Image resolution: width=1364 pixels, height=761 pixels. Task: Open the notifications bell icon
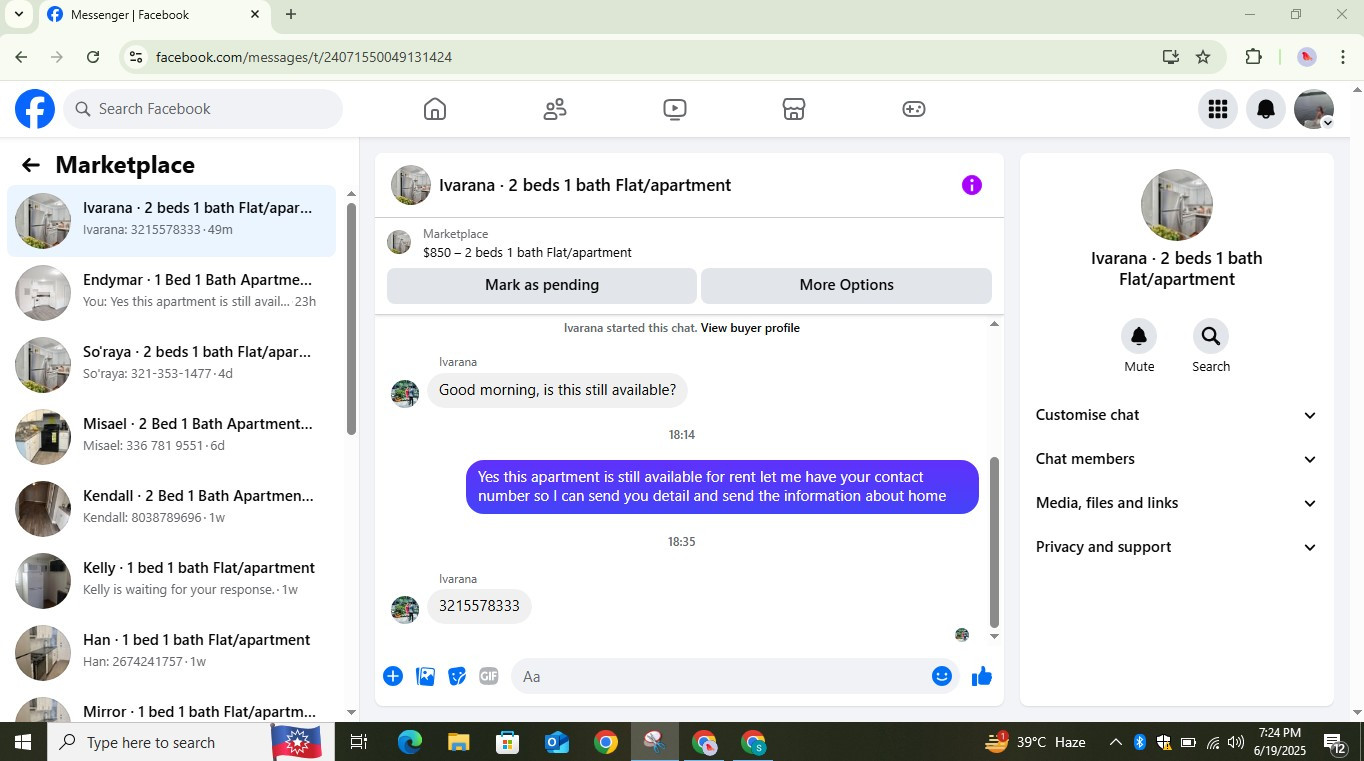[1265, 109]
